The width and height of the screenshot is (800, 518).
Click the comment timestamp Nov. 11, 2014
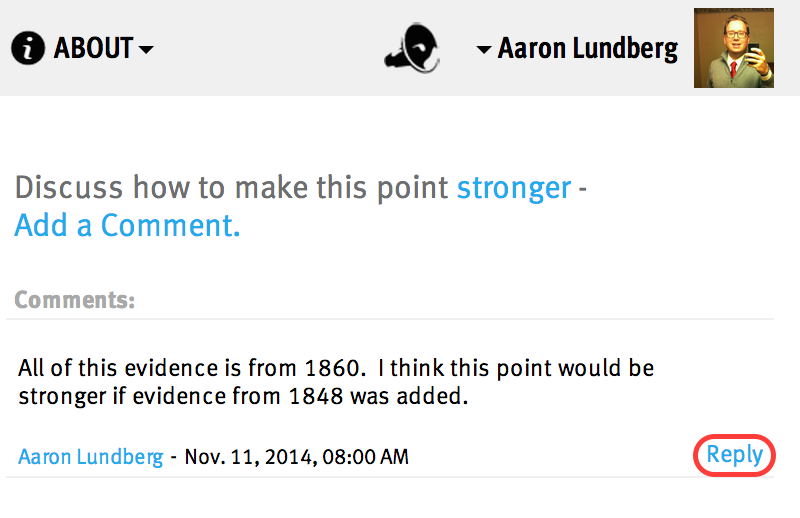point(296,456)
